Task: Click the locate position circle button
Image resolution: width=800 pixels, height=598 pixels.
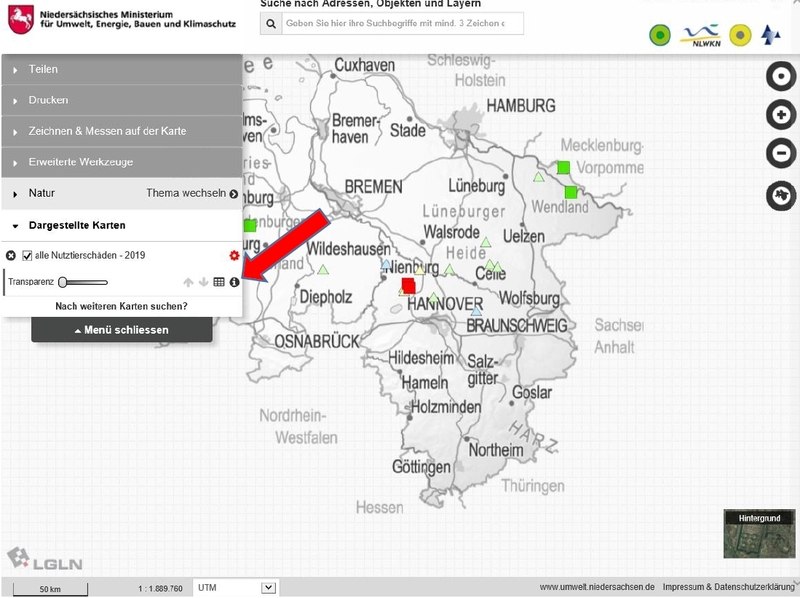Action: click(780, 76)
